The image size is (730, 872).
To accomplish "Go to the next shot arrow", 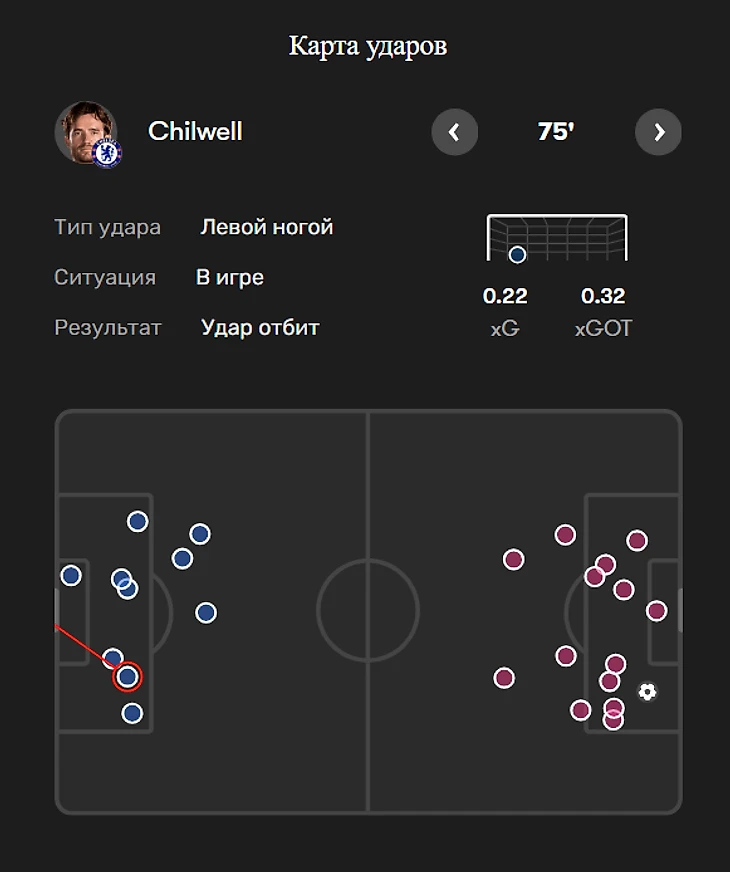I will (x=658, y=132).
